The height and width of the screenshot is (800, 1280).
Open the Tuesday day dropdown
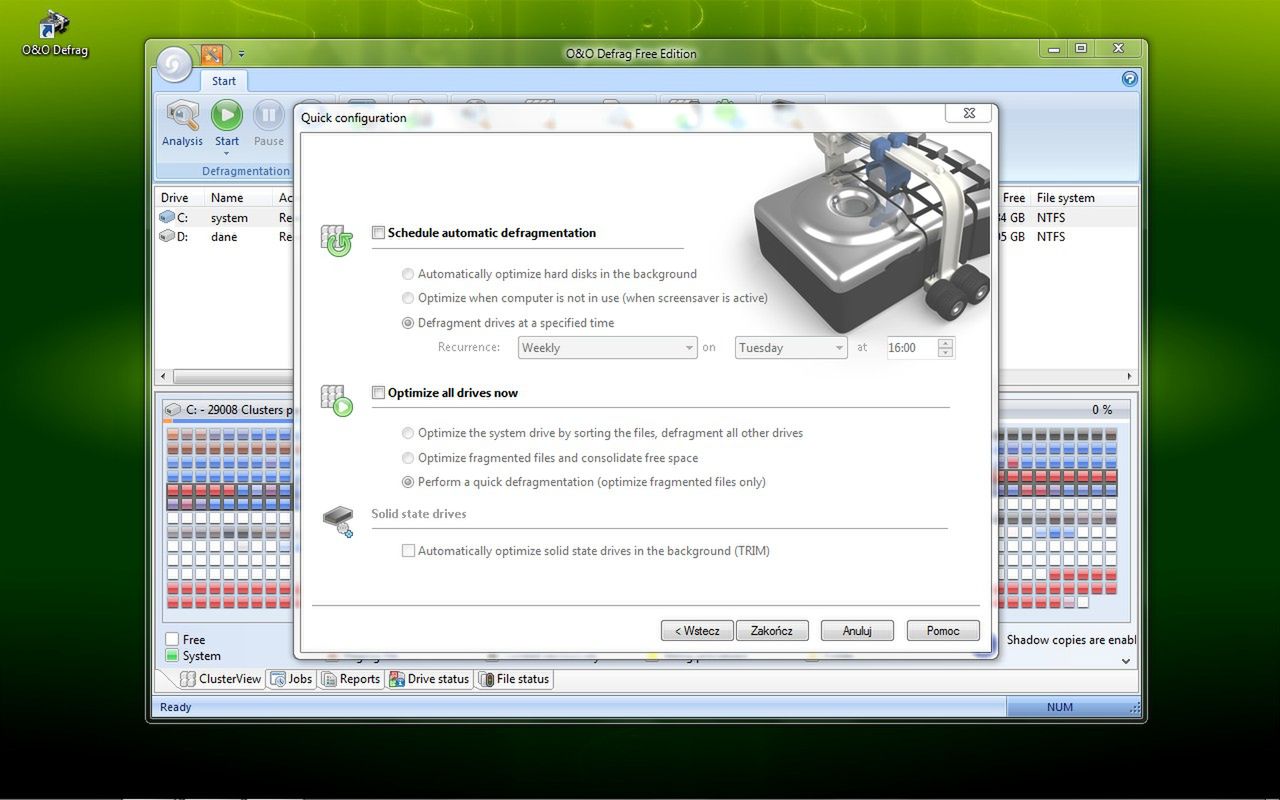792,348
